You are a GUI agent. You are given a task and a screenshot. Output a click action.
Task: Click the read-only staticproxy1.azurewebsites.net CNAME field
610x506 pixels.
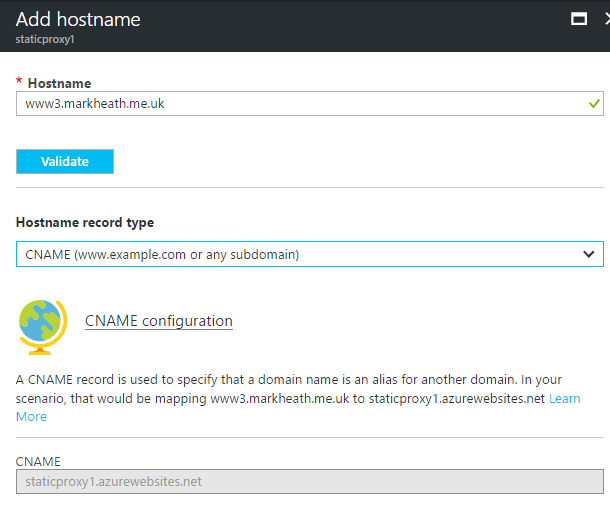pyautogui.click(x=310, y=481)
